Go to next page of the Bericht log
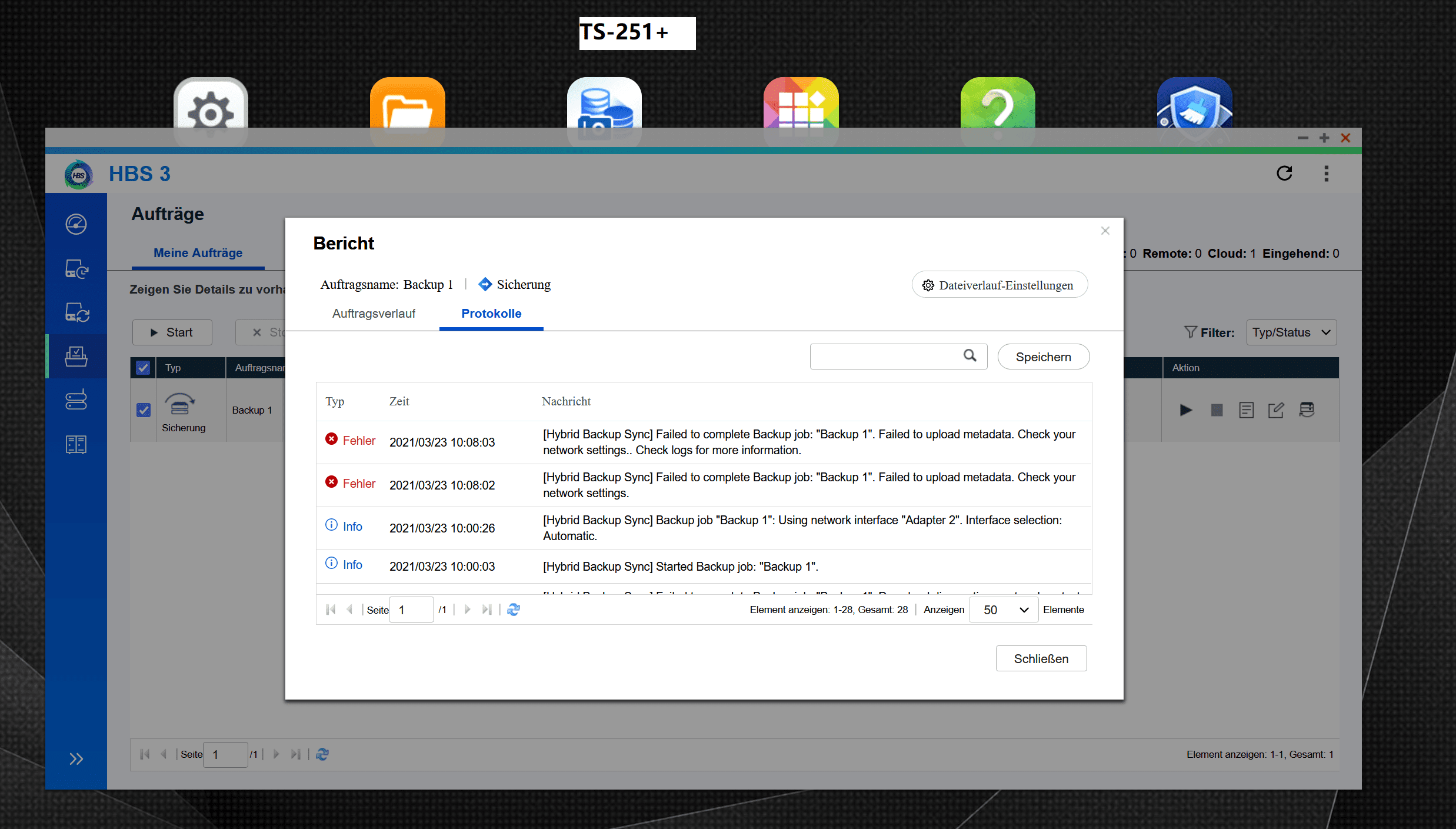The width and height of the screenshot is (1456, 829). 468,610
